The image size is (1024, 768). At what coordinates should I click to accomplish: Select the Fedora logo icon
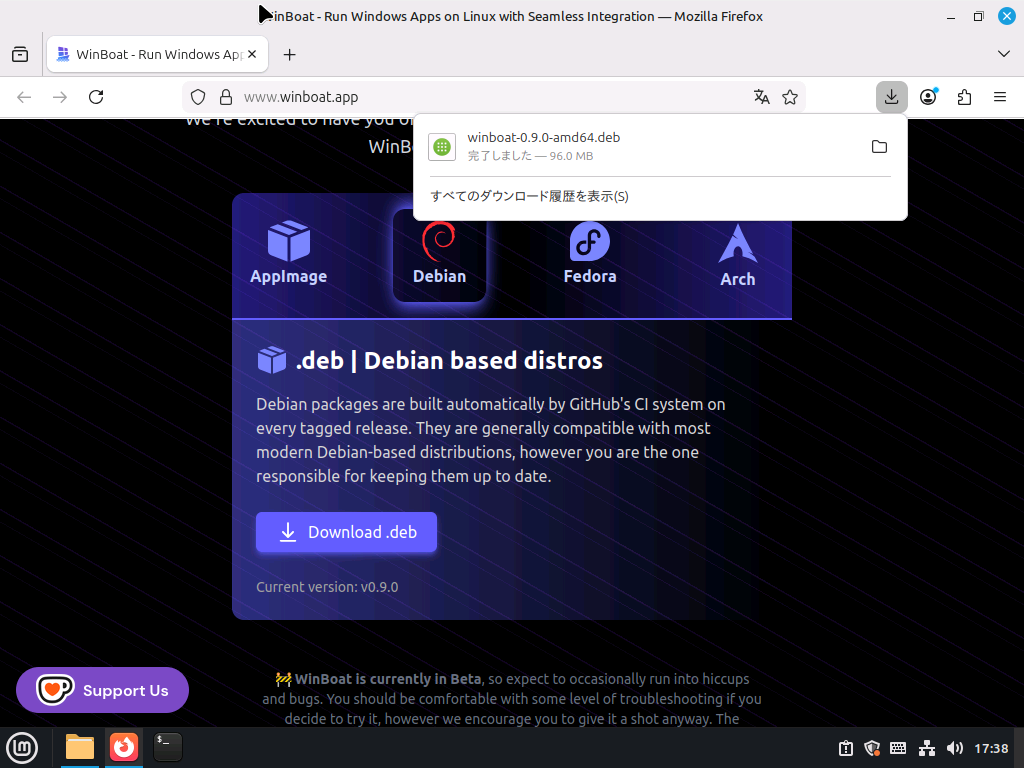[x=588, y=240]
